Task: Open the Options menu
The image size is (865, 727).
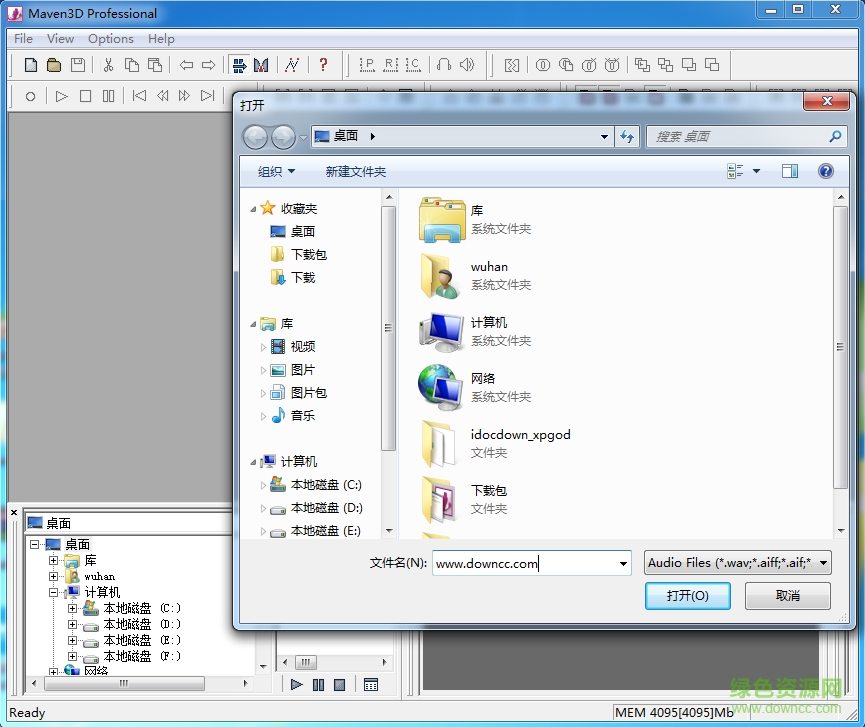Action: tap(110, 38)
